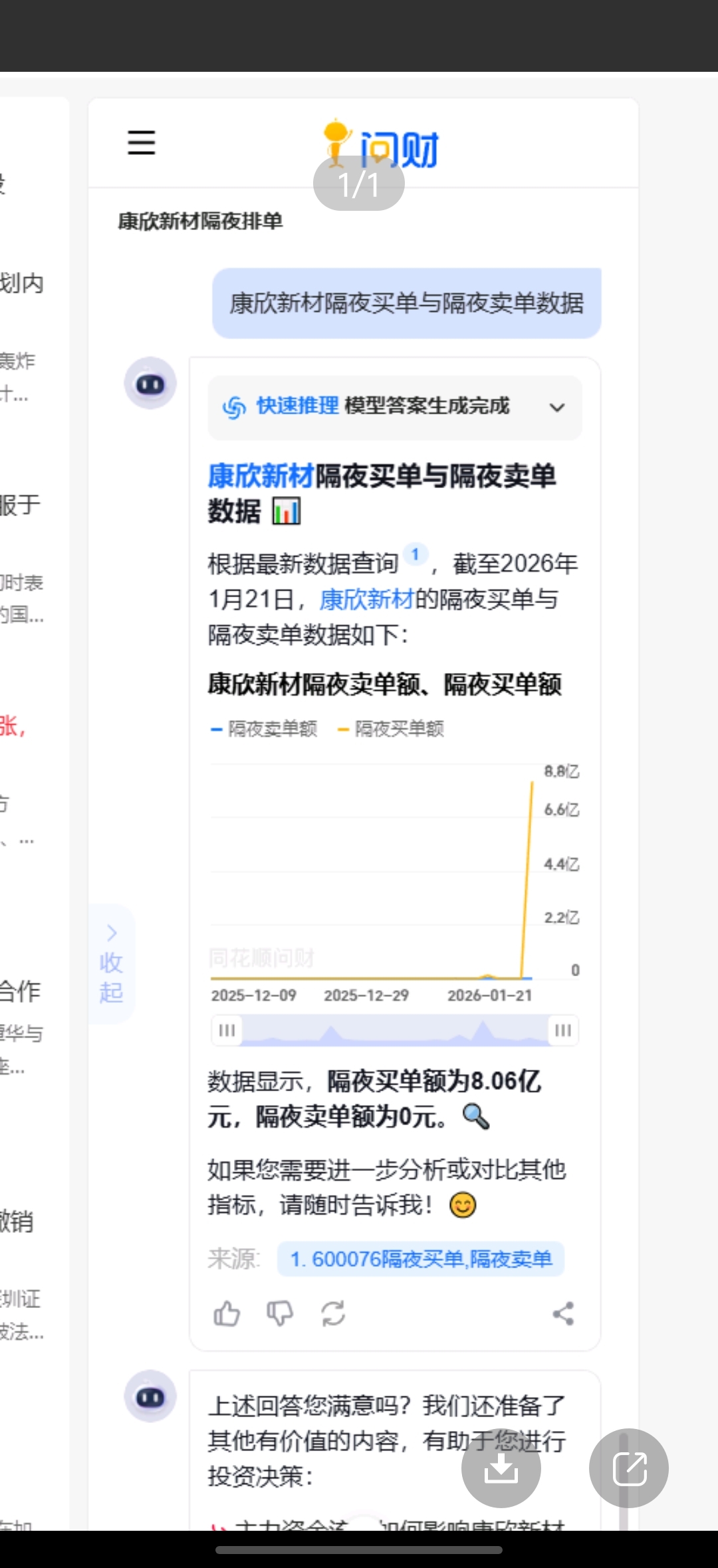The width and height of the screenshot is (718, 1568).
Task: Click the 2025-12-09 axis label
Action: (253, 995)
